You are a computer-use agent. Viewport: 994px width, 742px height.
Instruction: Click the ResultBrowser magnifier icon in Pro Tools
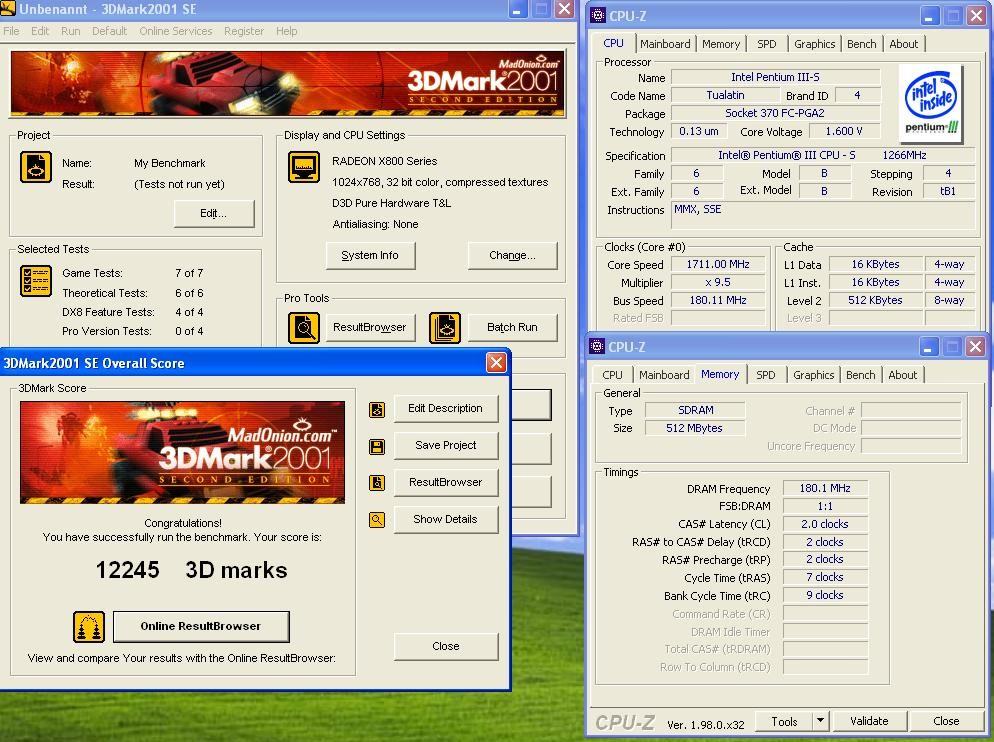(x=304, y=328)
